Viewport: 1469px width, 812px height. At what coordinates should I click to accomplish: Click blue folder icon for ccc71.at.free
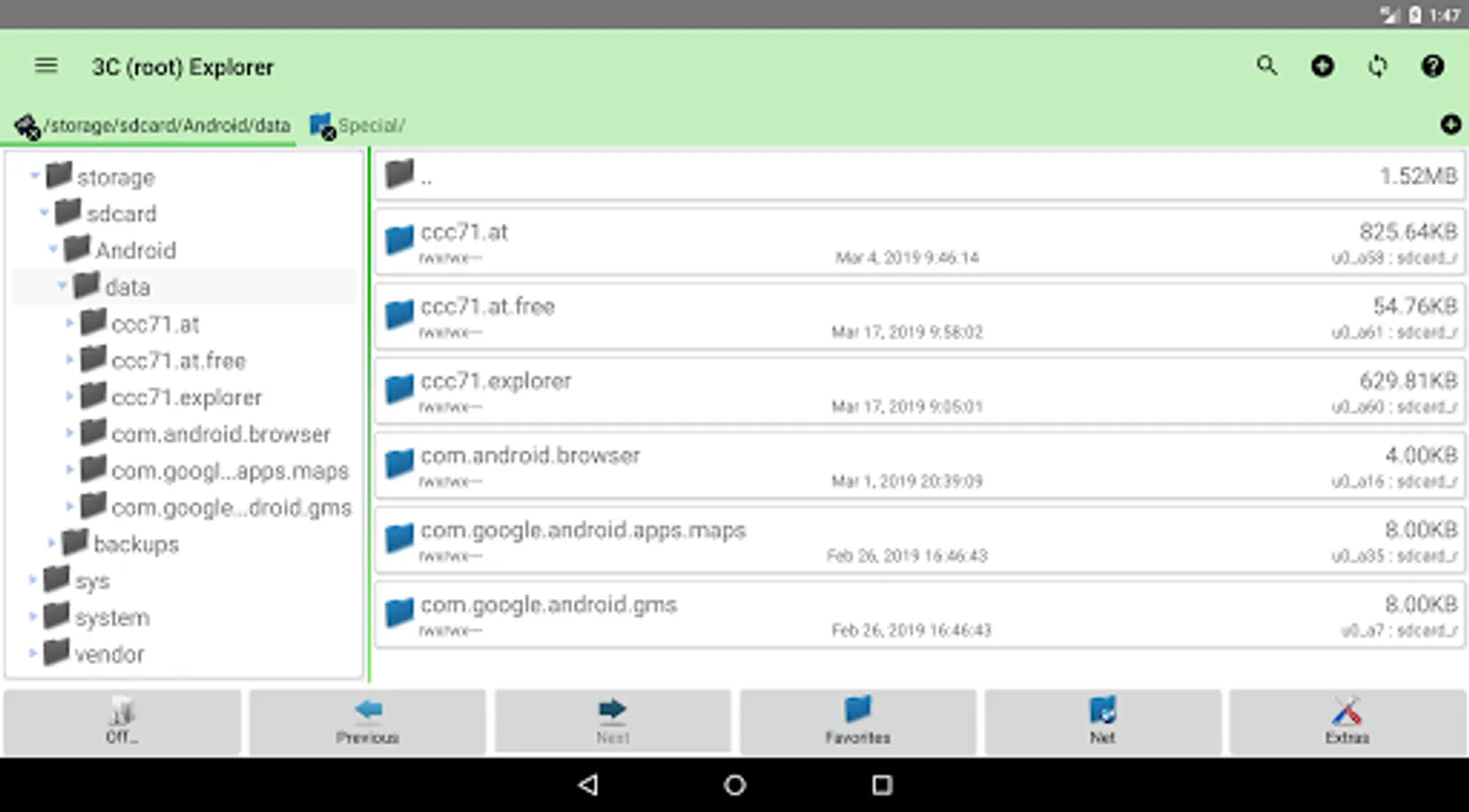(399, 315)
